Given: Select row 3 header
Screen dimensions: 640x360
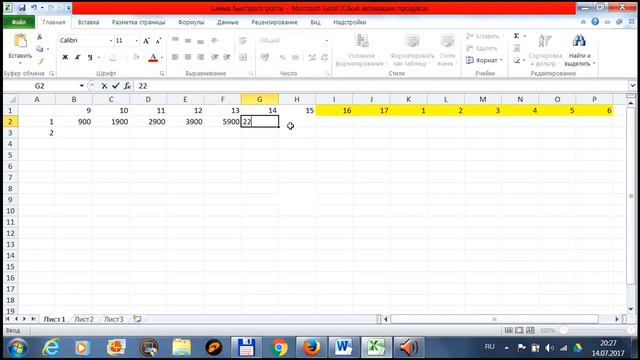Looking at the screenshot, I should [10, 133].
